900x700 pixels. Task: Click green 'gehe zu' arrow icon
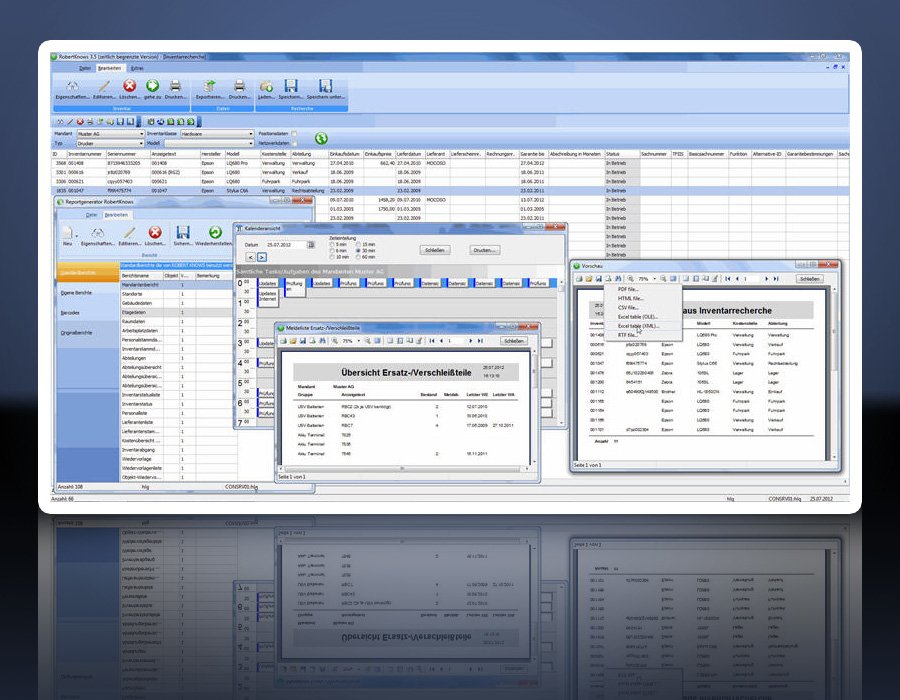coord(152,86)
